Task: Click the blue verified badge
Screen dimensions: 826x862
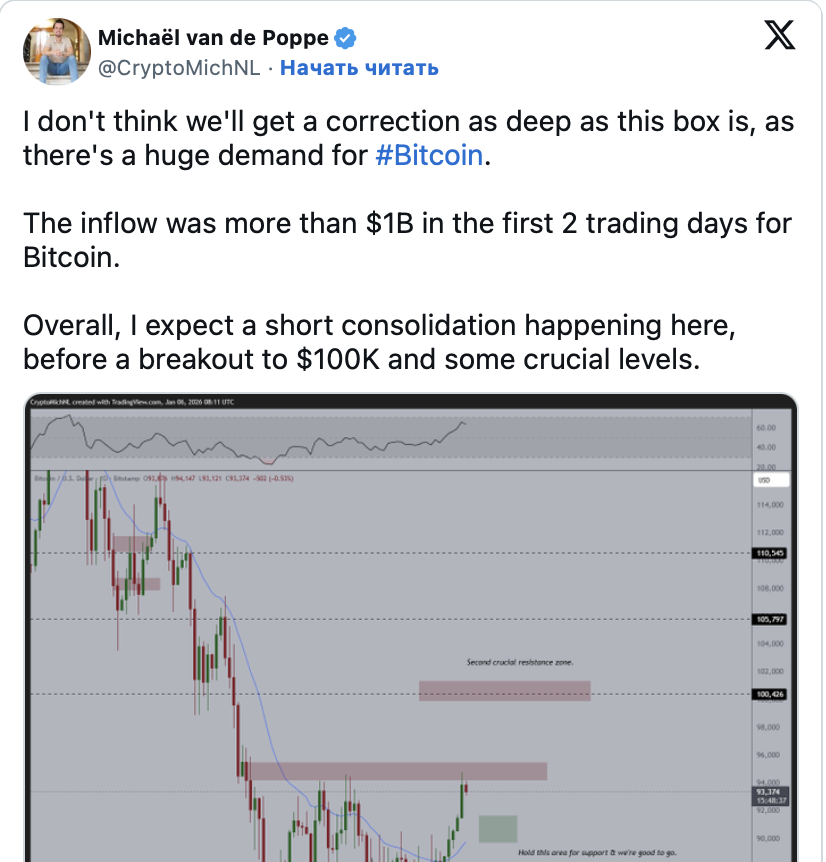Action: point(347,39)
